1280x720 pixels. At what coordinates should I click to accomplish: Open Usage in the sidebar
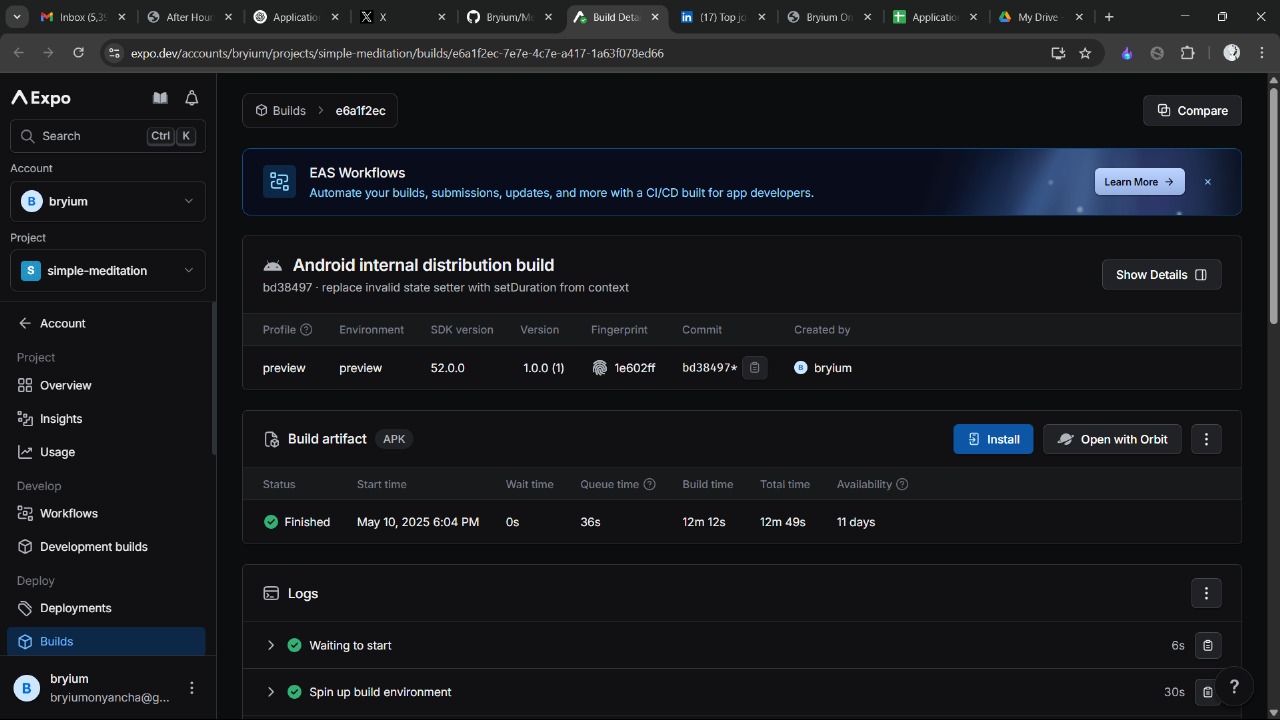(57, 452)
